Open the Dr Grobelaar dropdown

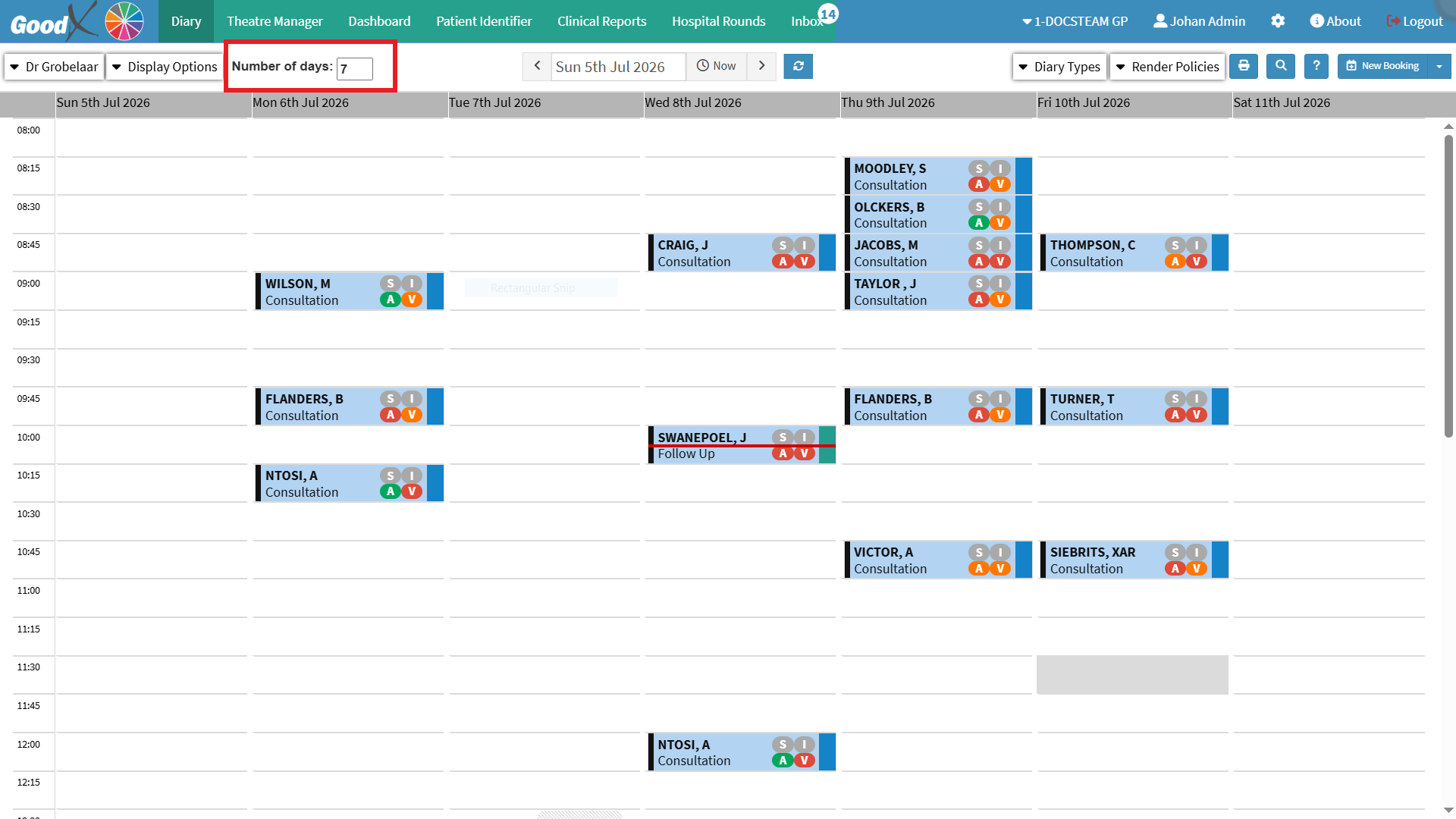[54, 67]
